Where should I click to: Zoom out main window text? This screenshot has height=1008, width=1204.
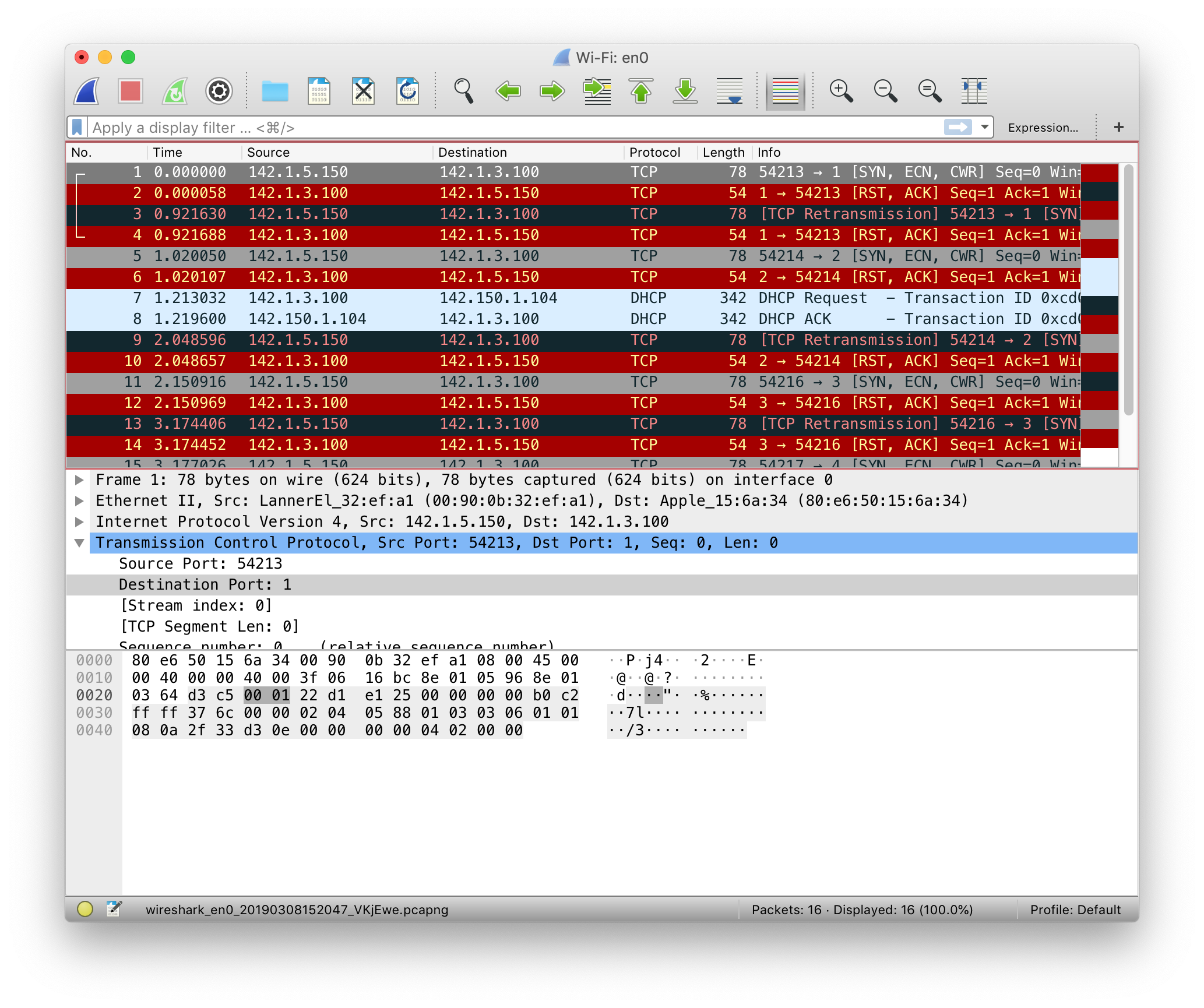[x=885, y=91]
